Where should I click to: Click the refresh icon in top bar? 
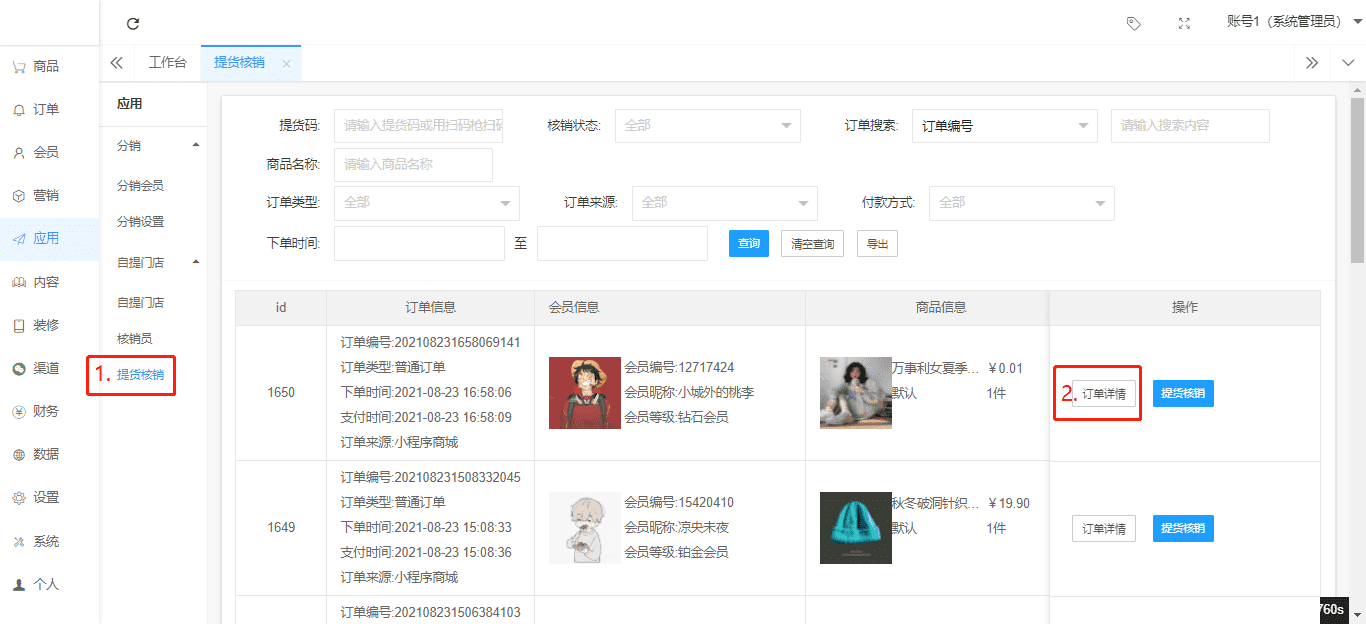click(133, 24)
